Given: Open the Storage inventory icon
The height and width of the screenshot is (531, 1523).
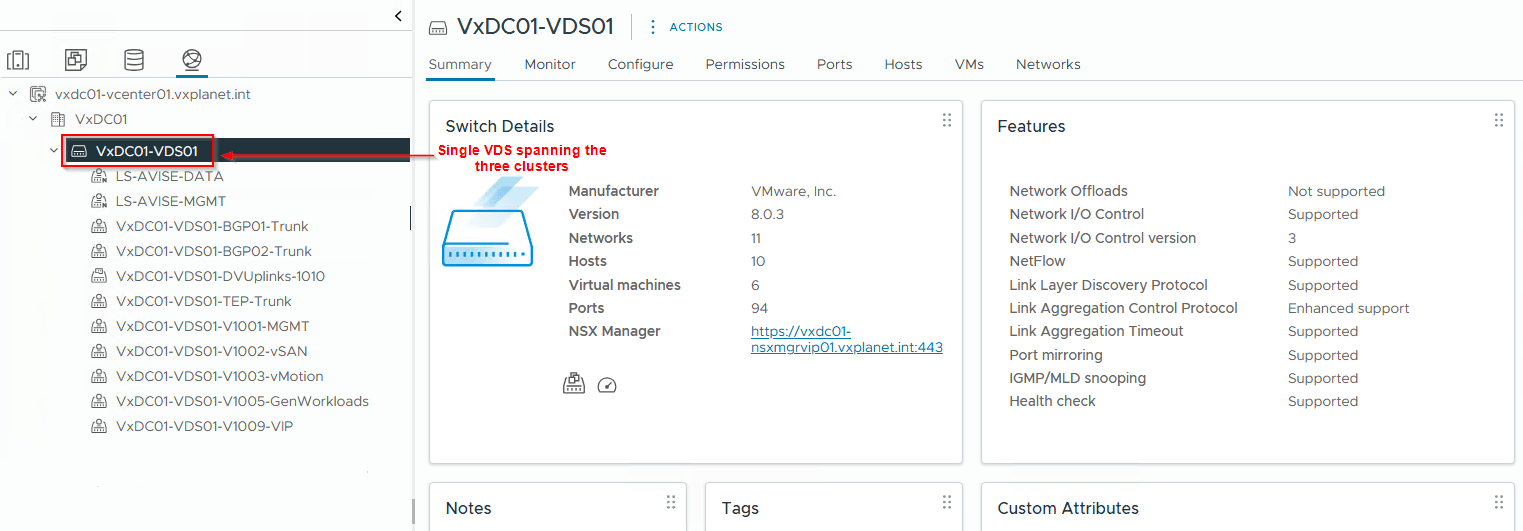Looking at the screenshot, I should (134, 60).
